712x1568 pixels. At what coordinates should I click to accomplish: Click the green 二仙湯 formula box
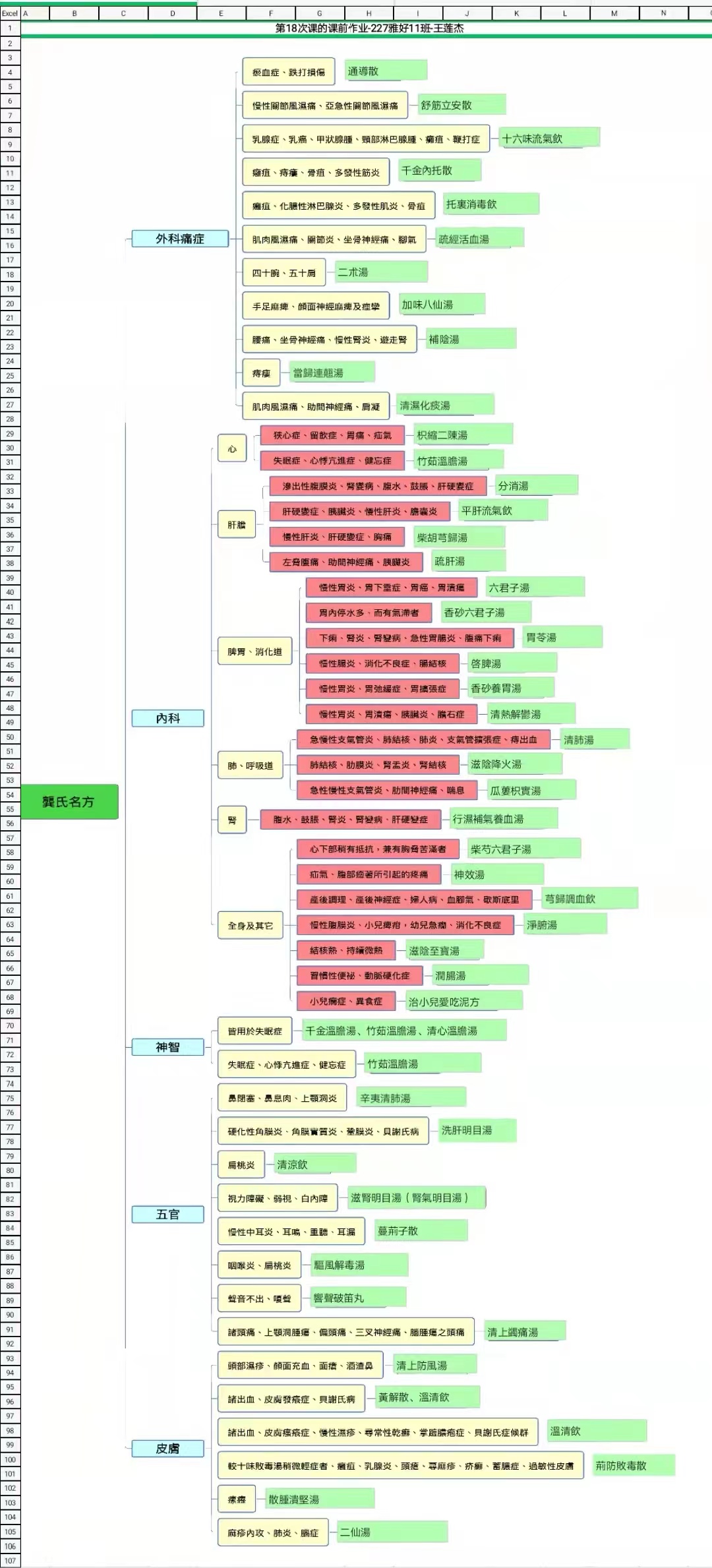[x=392, y=1532]
